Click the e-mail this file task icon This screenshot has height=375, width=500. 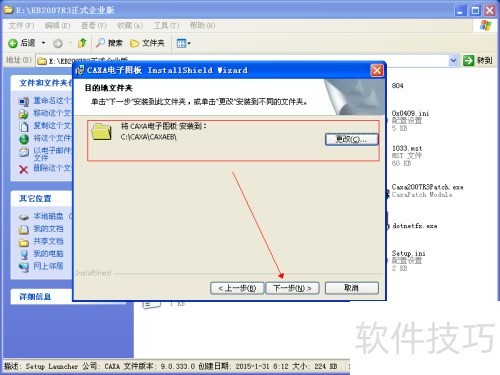tap(24, 152)
